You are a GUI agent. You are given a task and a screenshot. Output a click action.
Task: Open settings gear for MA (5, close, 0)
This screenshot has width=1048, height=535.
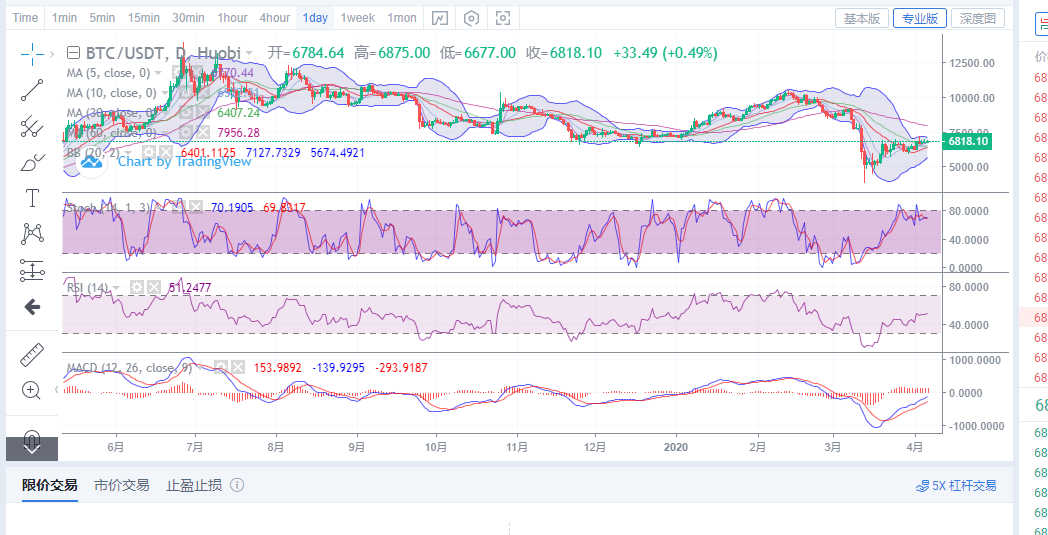click(179, 72)
